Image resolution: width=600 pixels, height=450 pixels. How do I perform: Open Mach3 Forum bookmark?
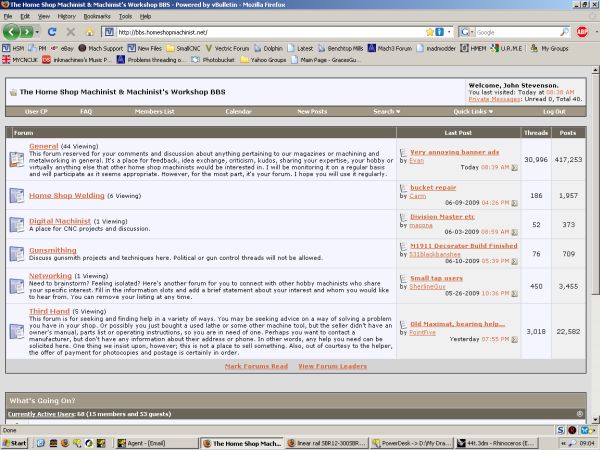[x=390, y=48]
